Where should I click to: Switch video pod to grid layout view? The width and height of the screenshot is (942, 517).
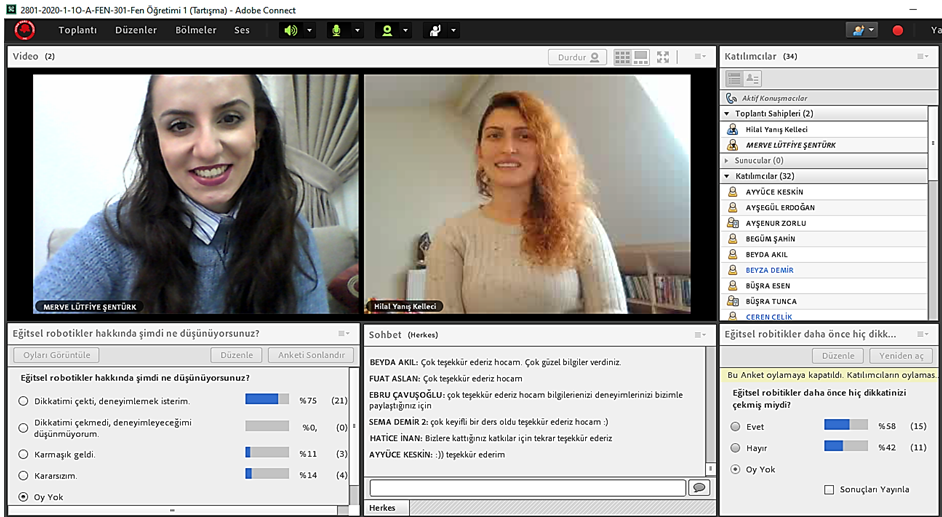pos(622,57)
